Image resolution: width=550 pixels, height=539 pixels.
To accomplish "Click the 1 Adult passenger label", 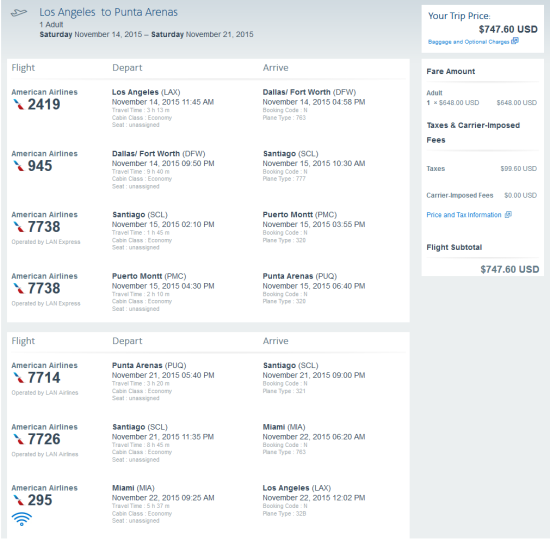I will (51, 25).
